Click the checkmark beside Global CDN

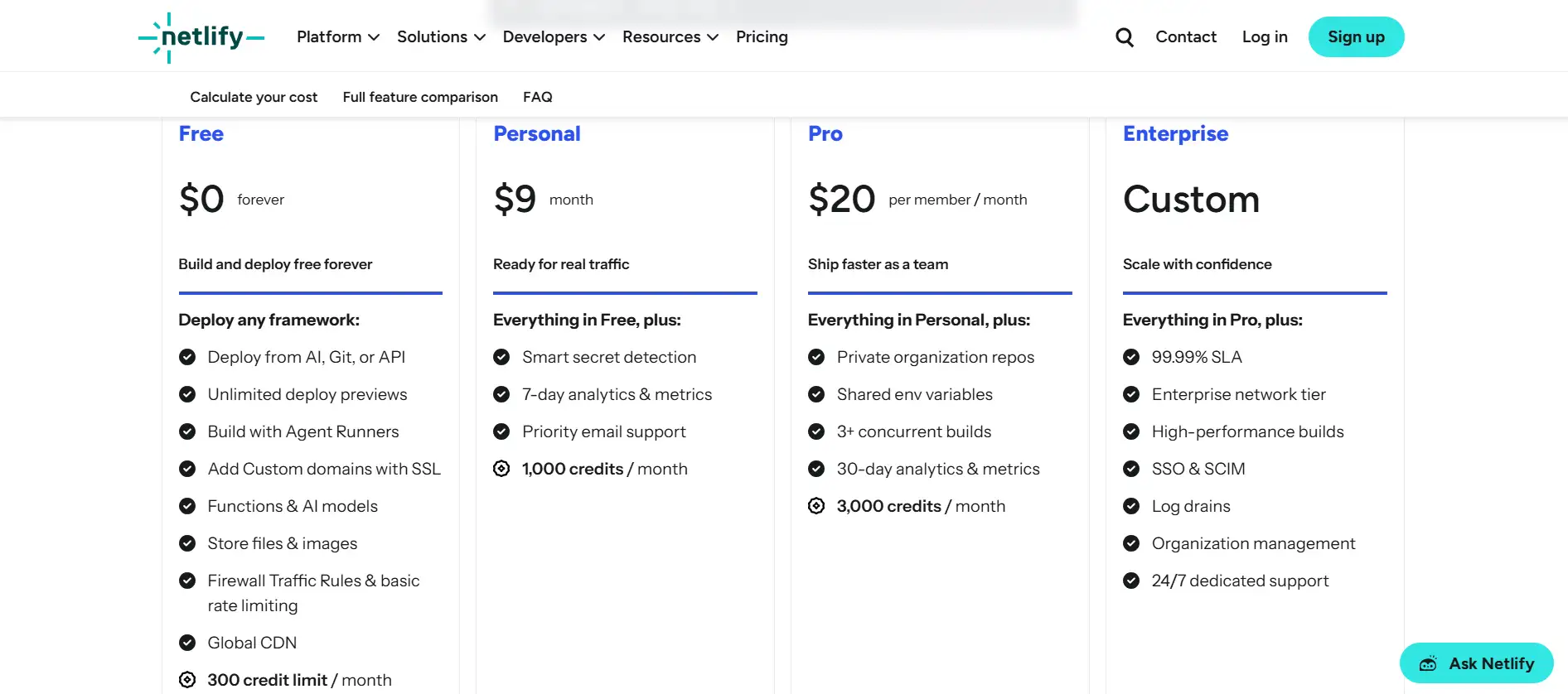coord(186,643)
